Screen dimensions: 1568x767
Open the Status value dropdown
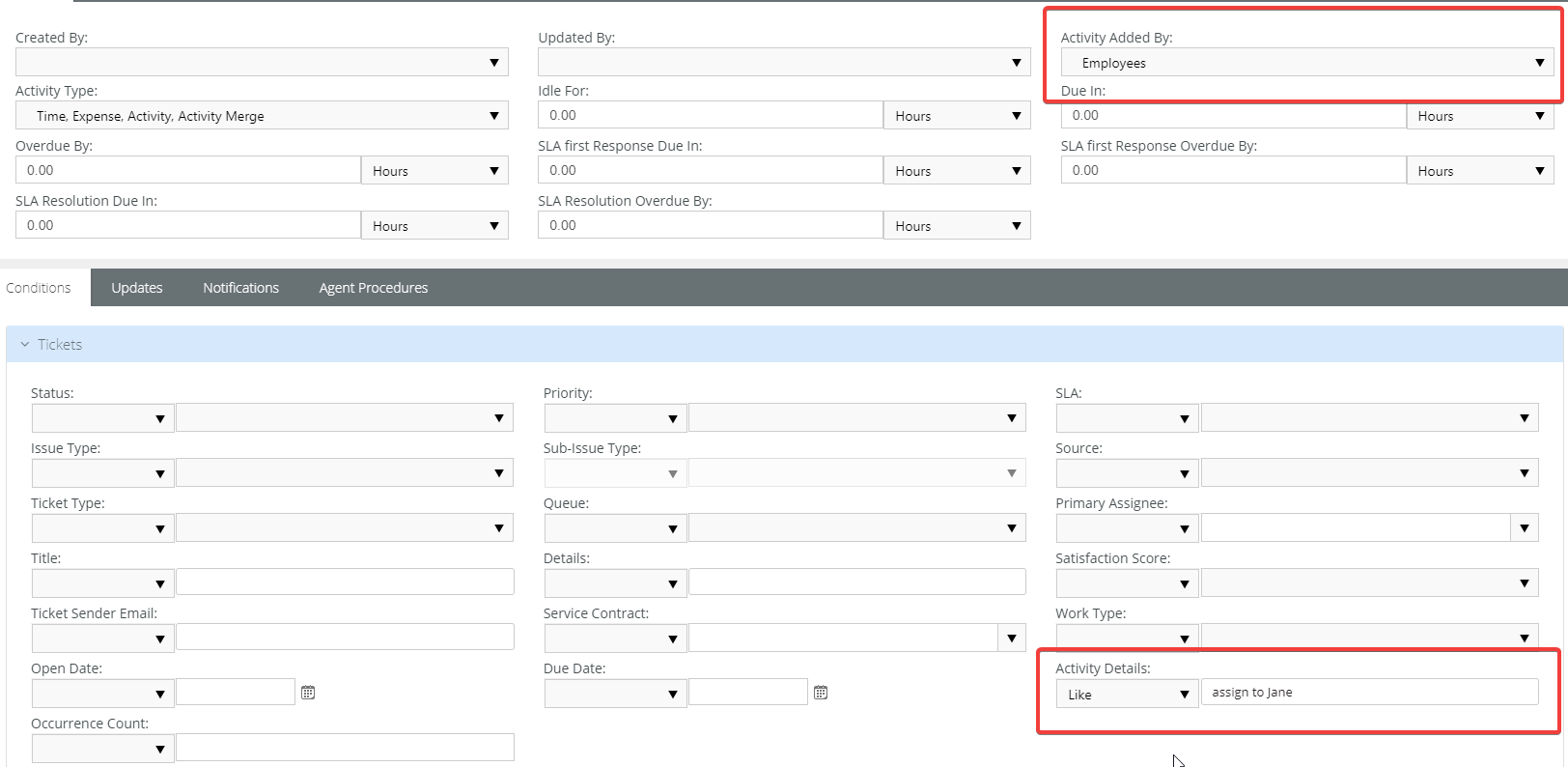[344, 418]
